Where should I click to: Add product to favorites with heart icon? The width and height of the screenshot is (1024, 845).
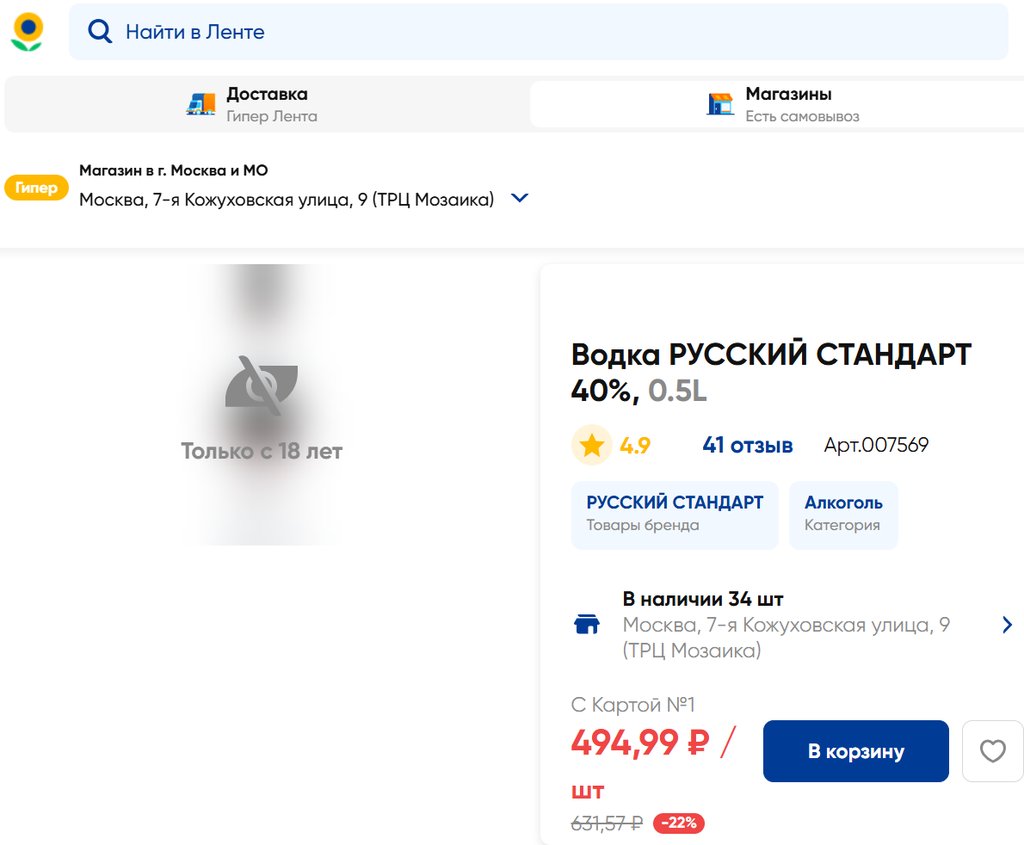(992, 751)
